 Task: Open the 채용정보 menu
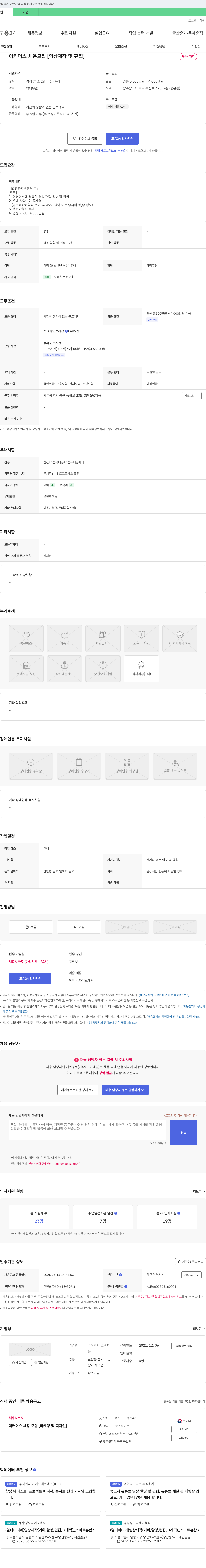click(35, 33)
